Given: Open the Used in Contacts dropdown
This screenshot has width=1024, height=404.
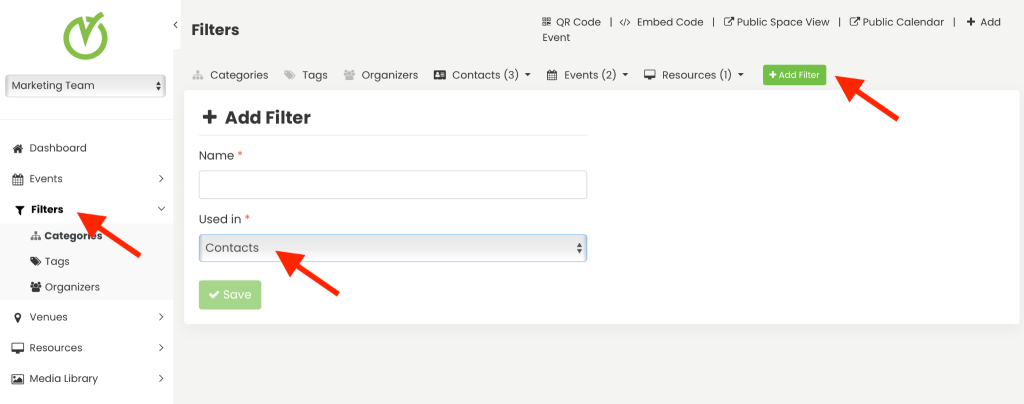Looking at the screenshot, I should (x=392, y=248).
